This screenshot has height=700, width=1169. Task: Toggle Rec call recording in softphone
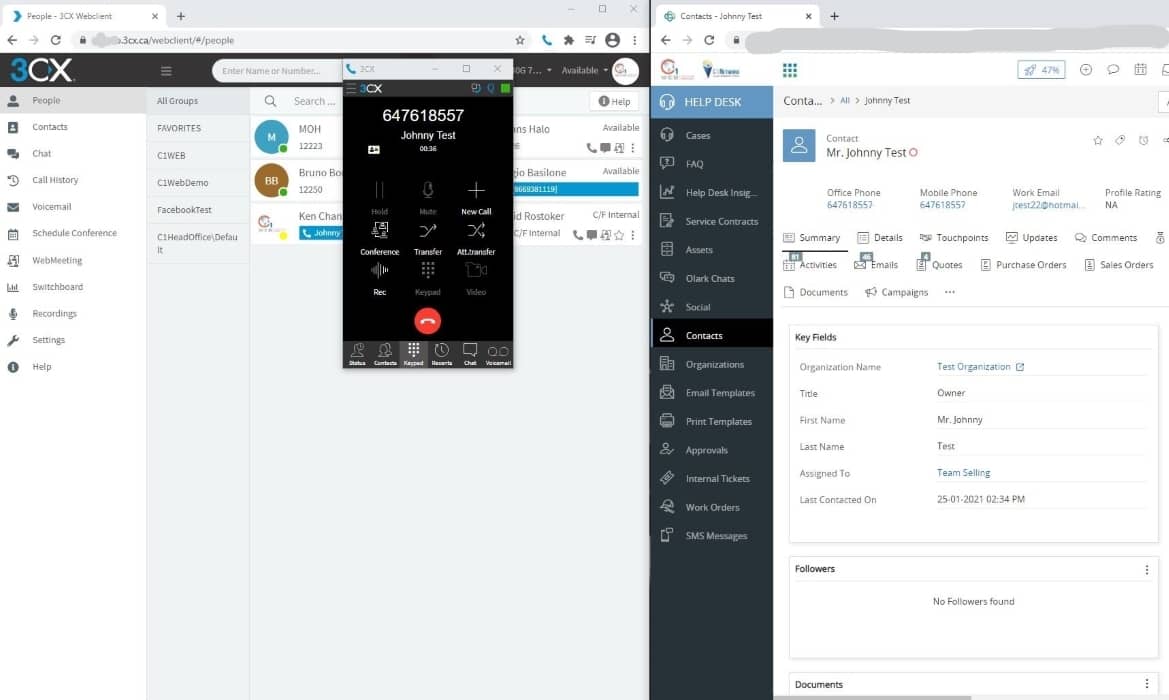(379, 278)
